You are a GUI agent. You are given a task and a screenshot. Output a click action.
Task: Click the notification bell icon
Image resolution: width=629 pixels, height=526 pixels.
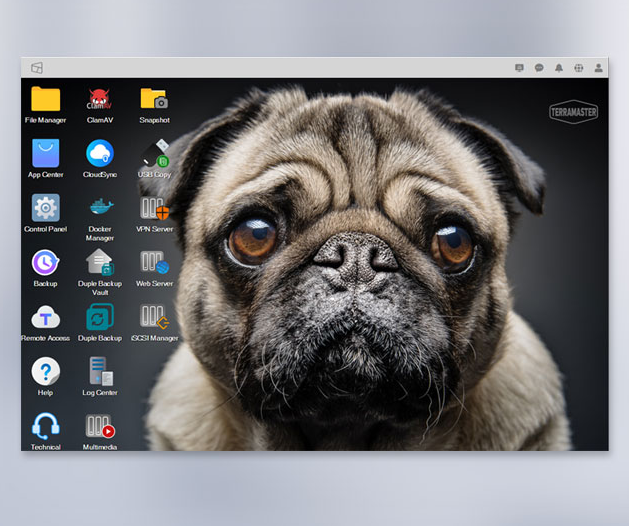point(559,68)
